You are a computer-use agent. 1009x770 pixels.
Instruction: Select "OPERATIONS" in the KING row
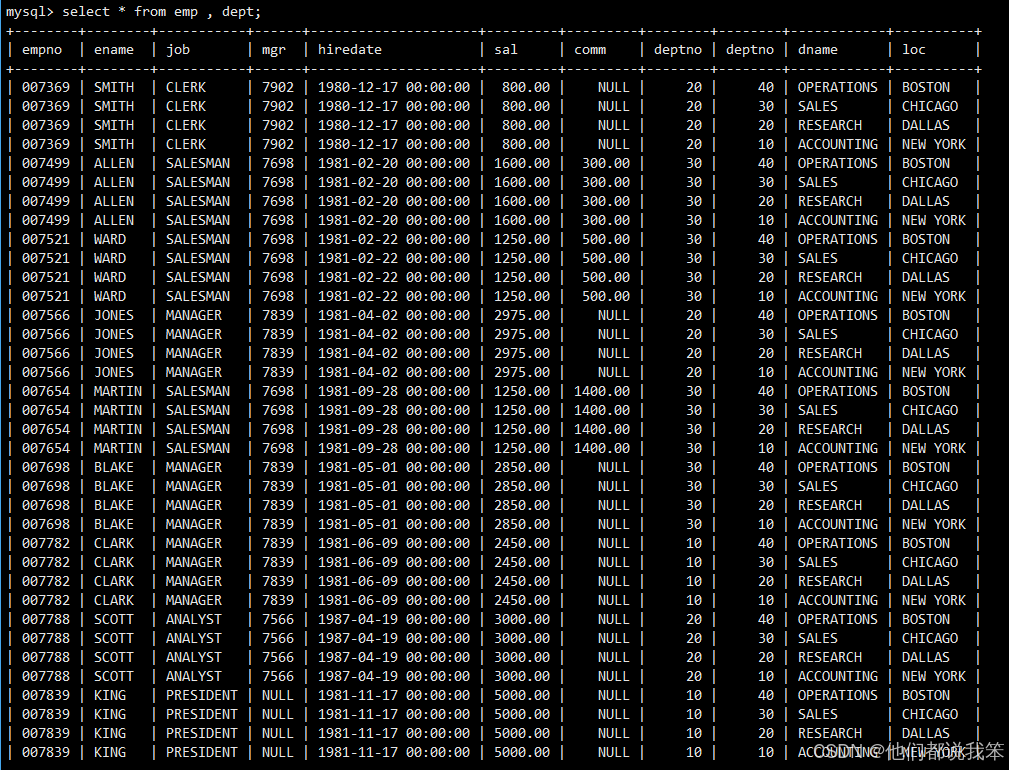[x=838, y=695]
